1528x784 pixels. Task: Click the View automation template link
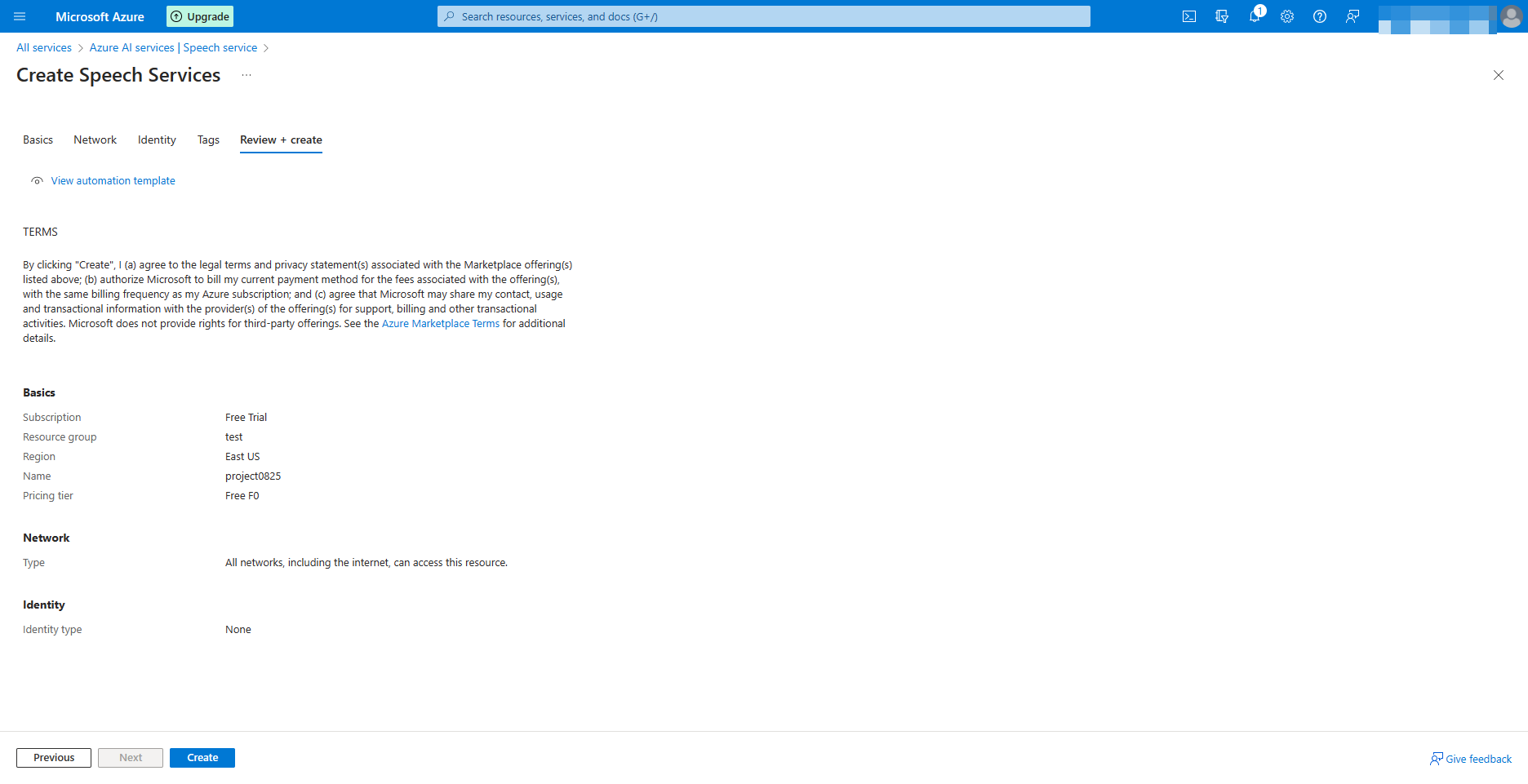[113, 181]
